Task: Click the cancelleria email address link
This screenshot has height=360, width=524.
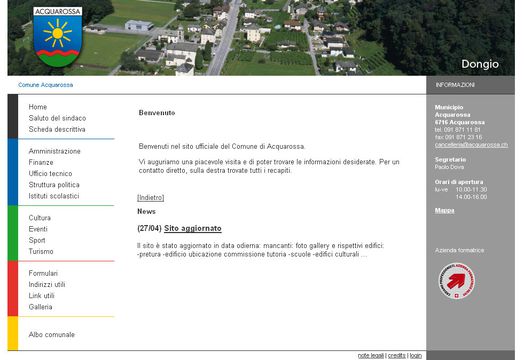Action: (471, 145)
